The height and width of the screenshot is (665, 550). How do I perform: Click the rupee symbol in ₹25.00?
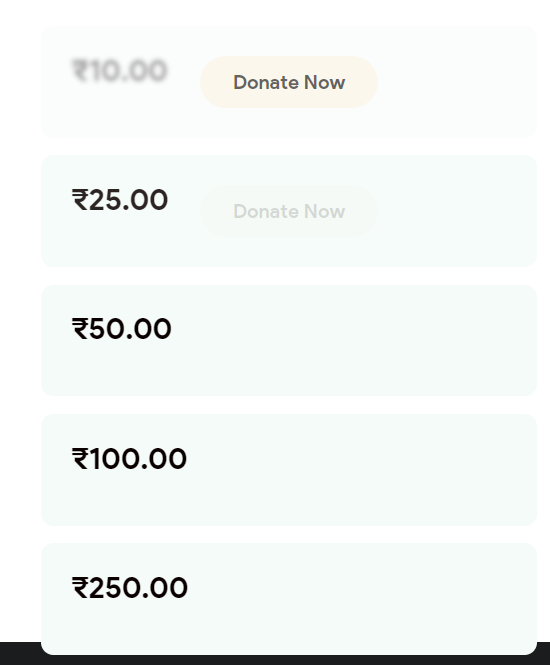point(80,200)
